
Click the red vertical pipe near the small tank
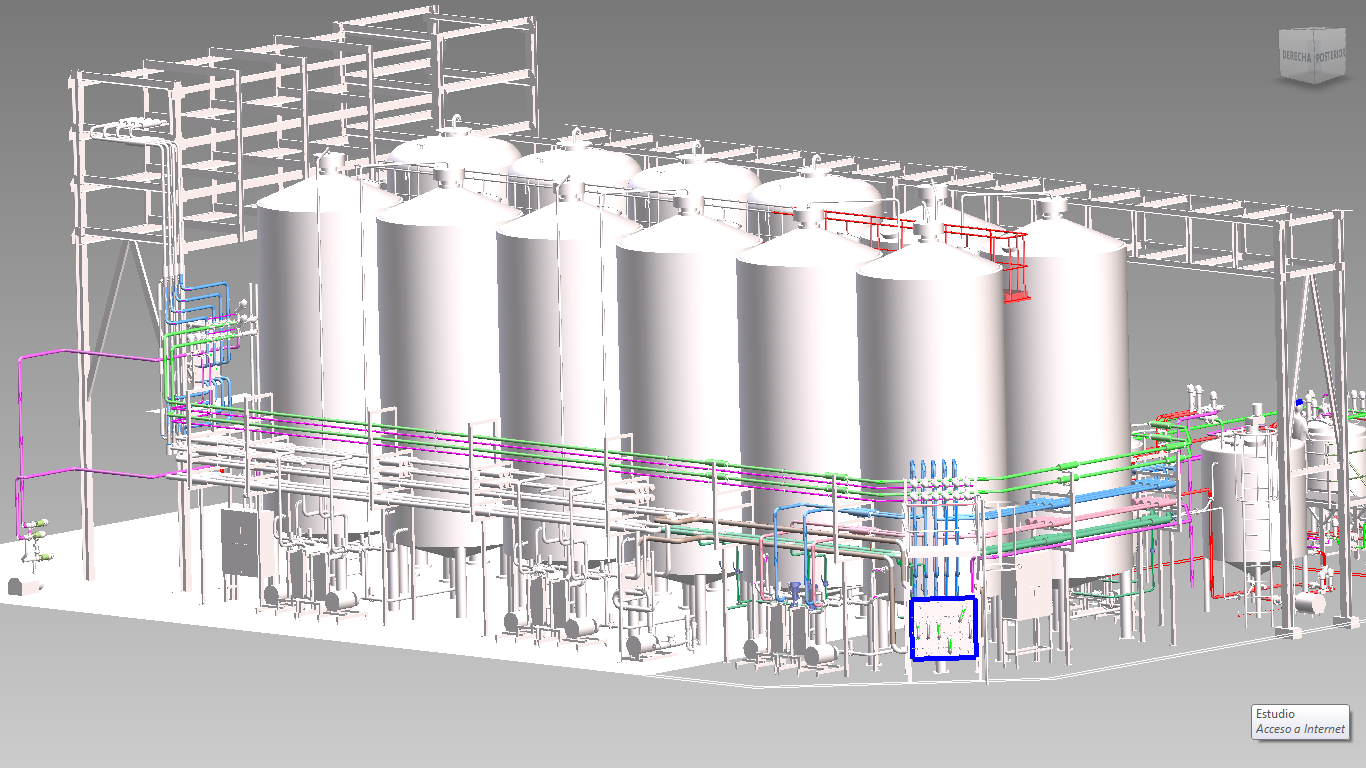point(1211,545)
